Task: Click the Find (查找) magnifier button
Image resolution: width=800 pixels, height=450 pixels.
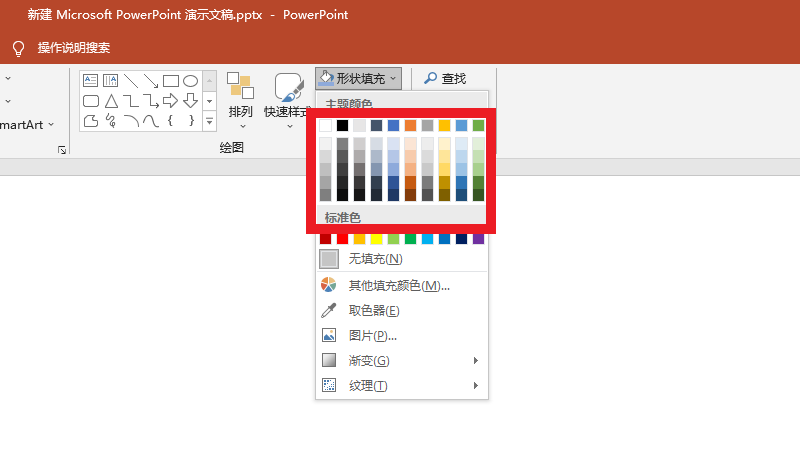Action: pos(445,78)
